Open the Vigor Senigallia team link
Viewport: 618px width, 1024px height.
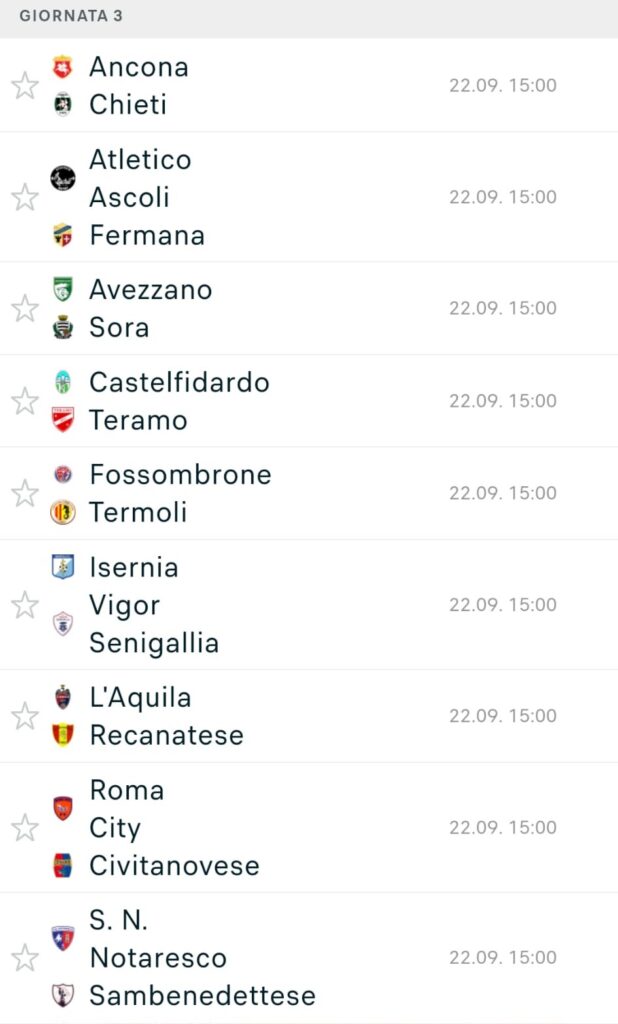coord(153,624)
